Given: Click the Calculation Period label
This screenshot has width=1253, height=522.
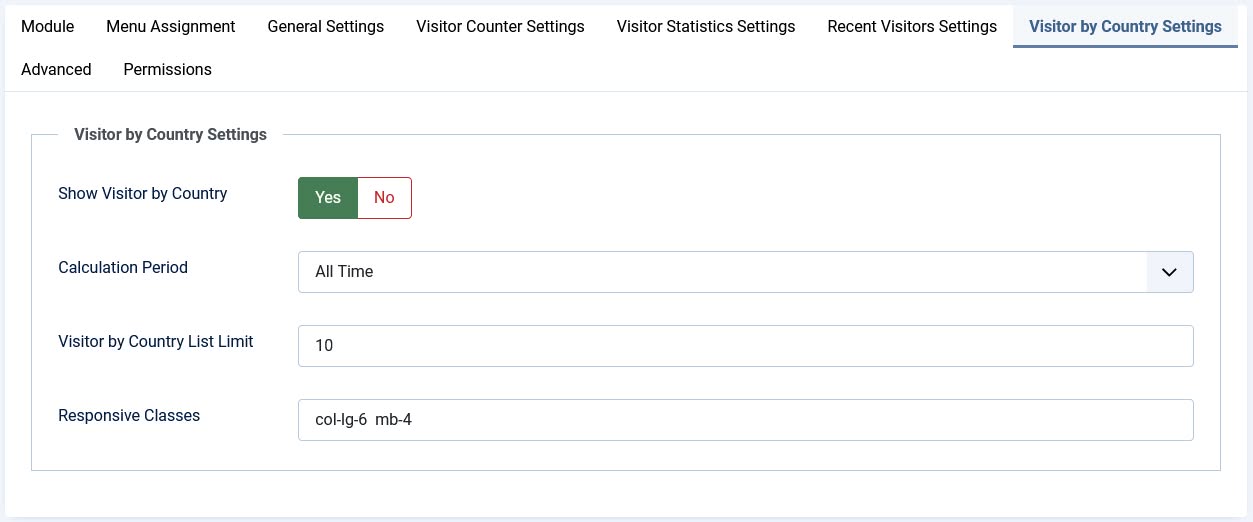Looking at the screenshot, I should tap(123, 267).
